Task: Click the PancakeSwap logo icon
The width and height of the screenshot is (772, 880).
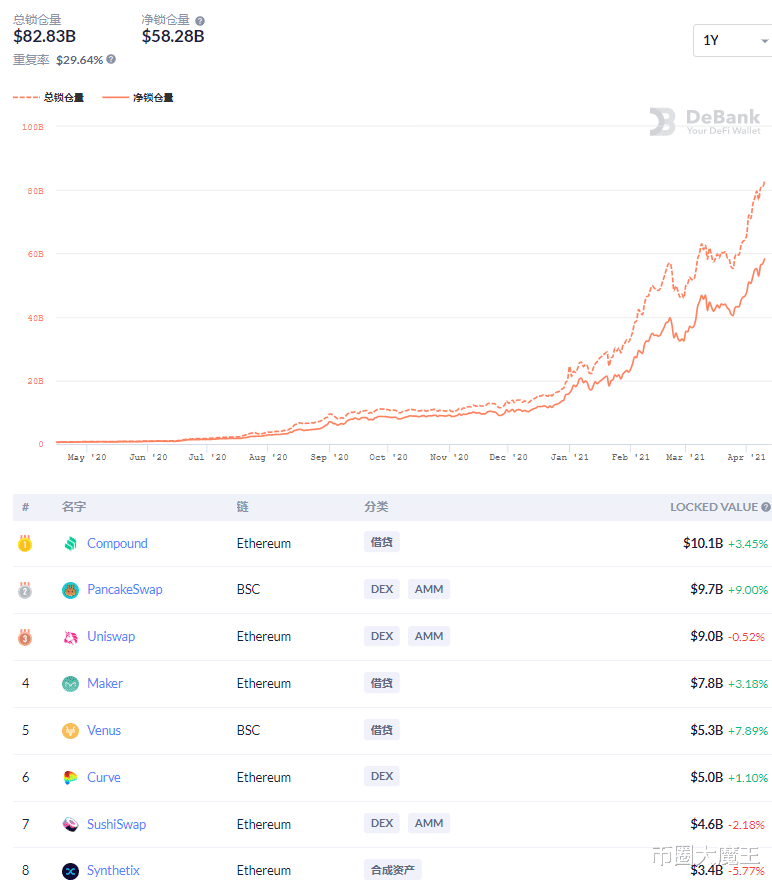Action: 70,590
